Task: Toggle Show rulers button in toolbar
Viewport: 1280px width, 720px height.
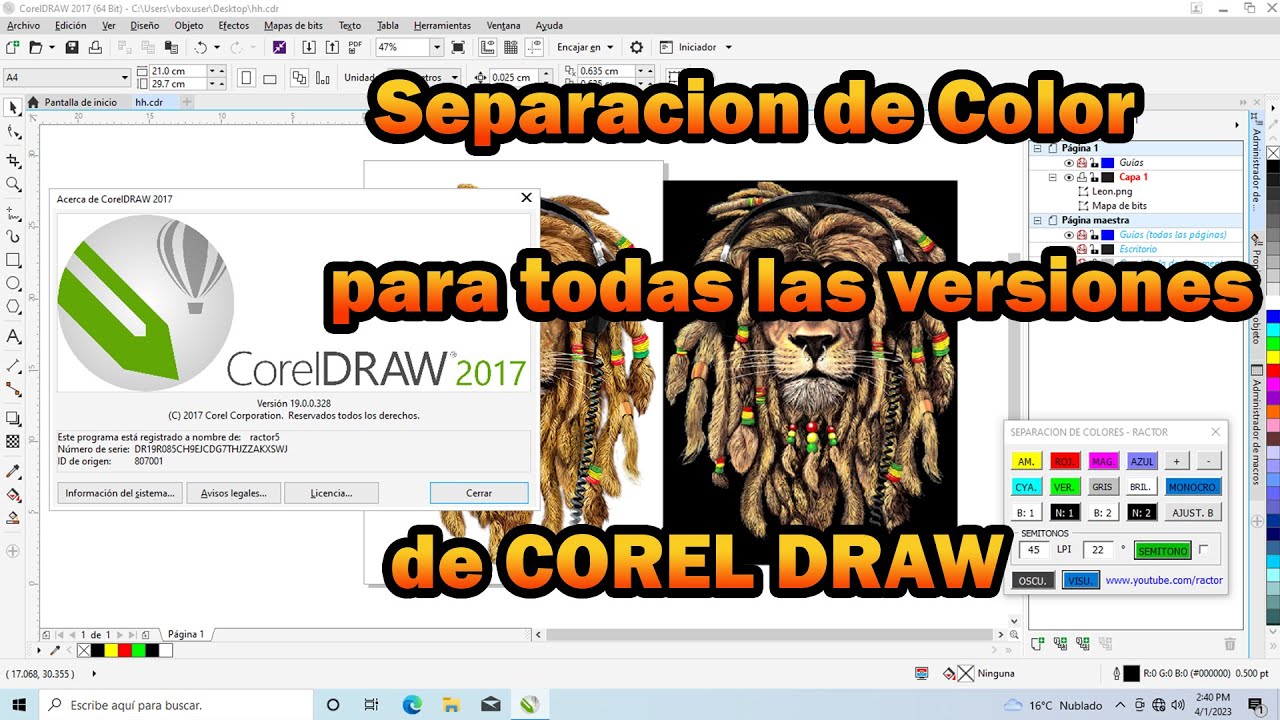Action: click(x=487, y=47)
